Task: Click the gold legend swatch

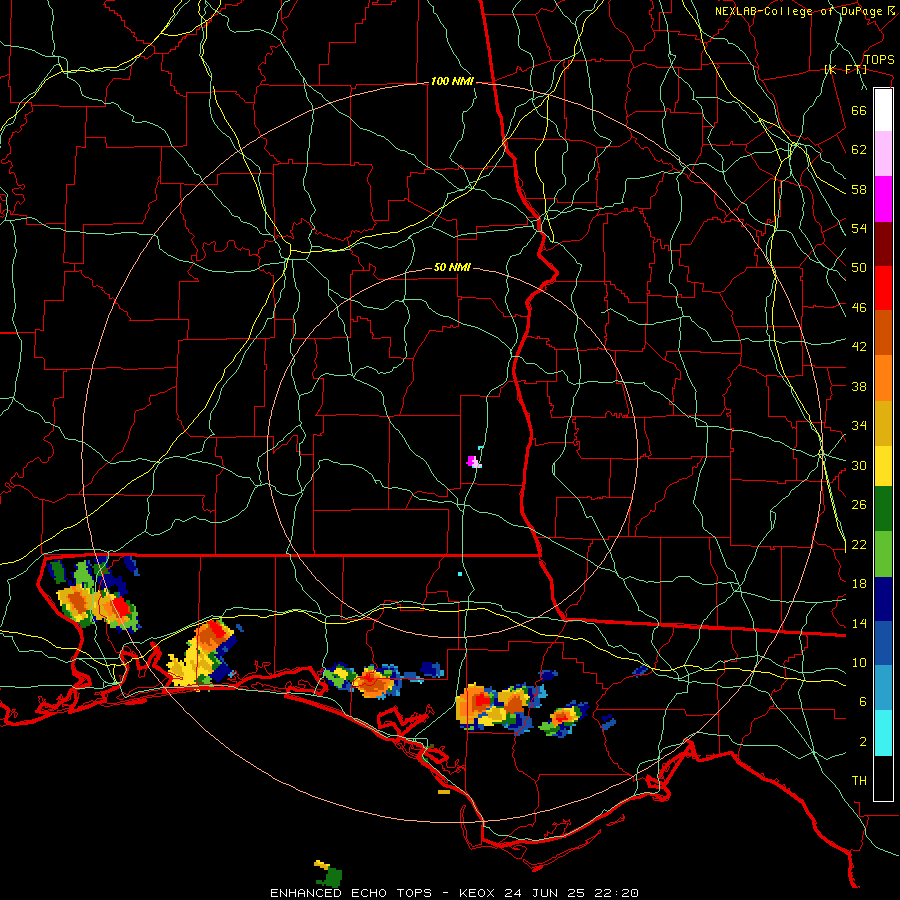Action: click(x=883, y=423)
